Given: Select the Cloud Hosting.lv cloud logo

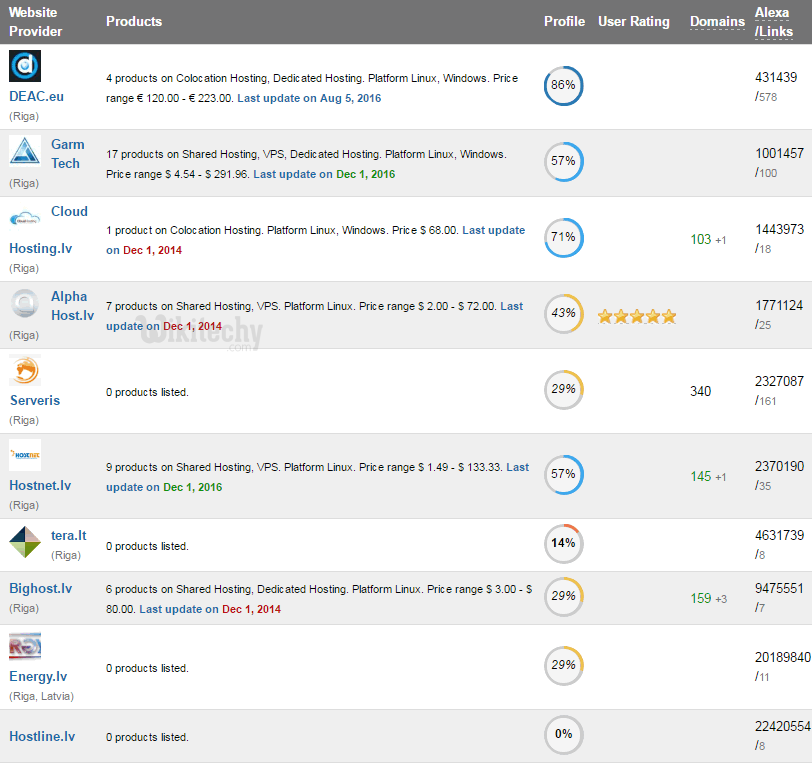Looking at the screenshot, I should pyautogui.click(x=24, y=218).
